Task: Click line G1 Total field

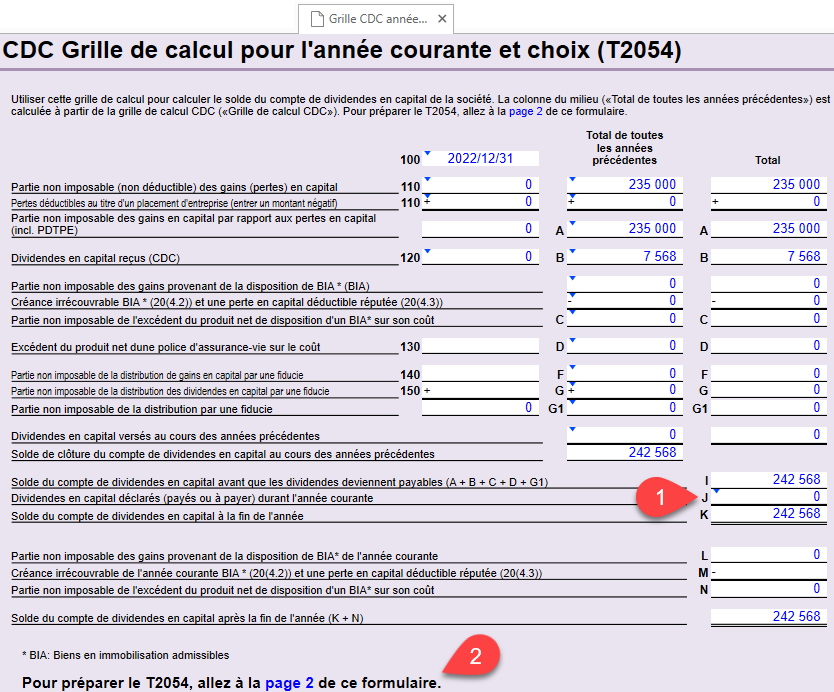Action: (769, 407)
